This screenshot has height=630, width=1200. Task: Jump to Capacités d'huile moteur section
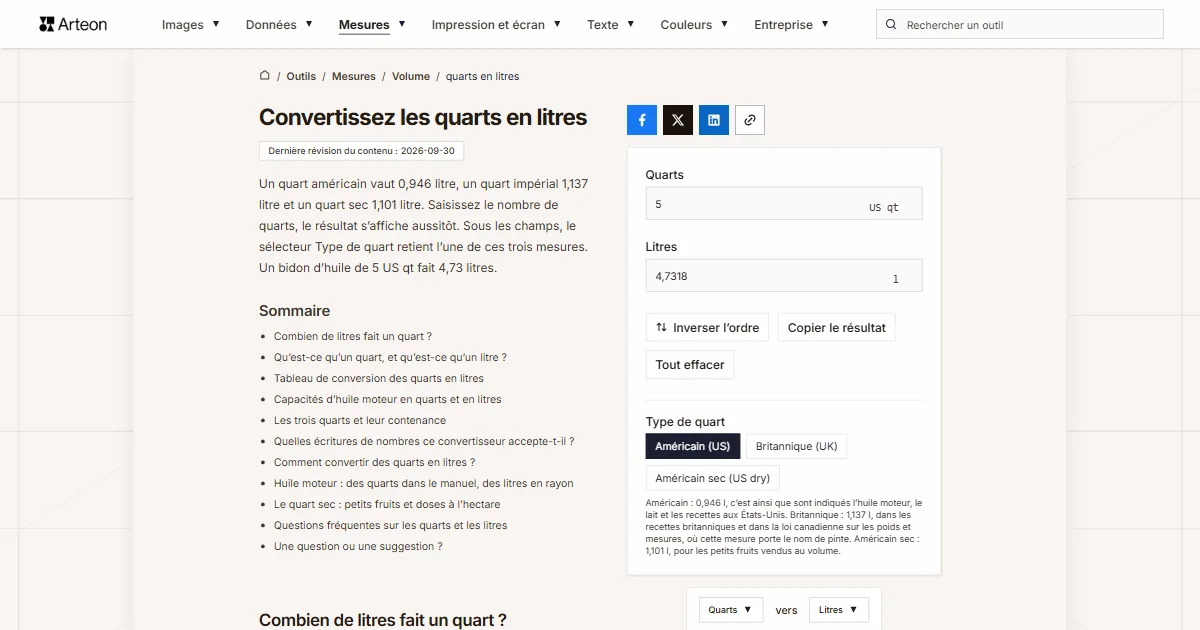[x=388, y=399]
